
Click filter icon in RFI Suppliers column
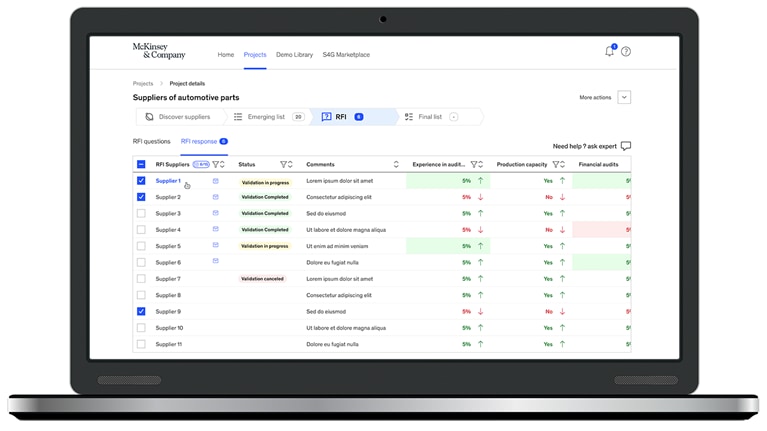(215, 165)
